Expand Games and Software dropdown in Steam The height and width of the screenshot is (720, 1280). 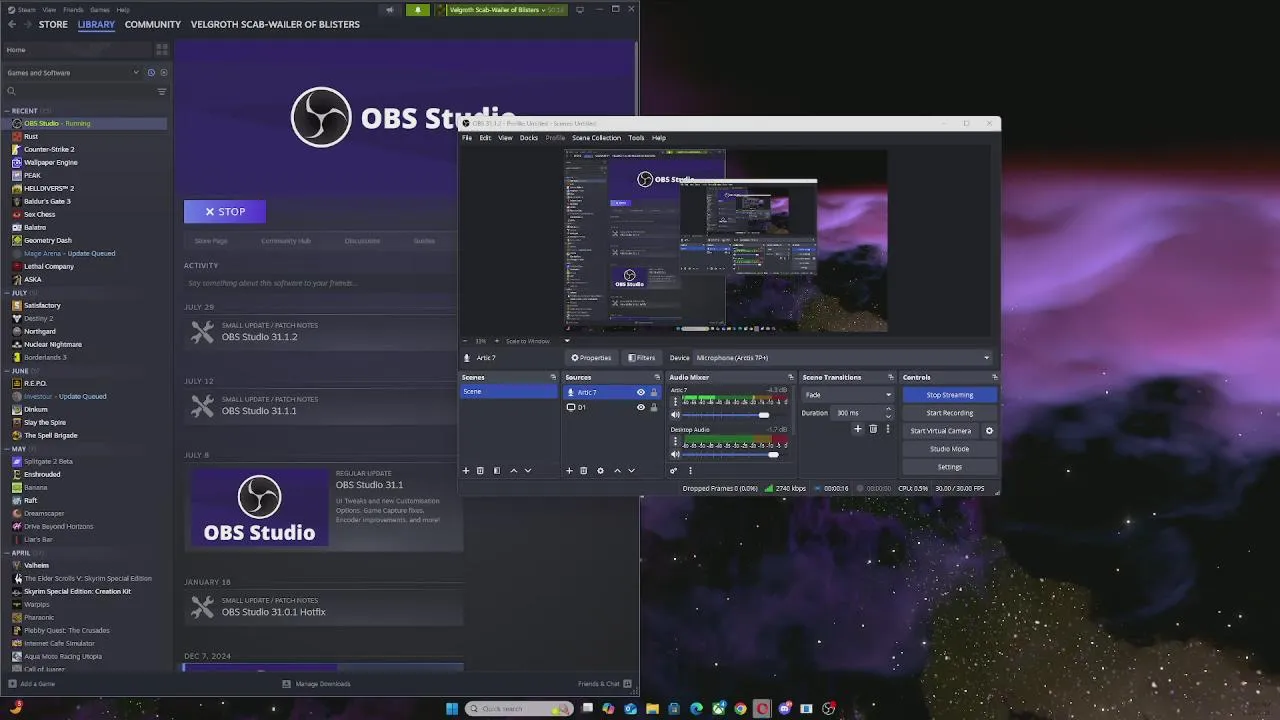[72, 72]
